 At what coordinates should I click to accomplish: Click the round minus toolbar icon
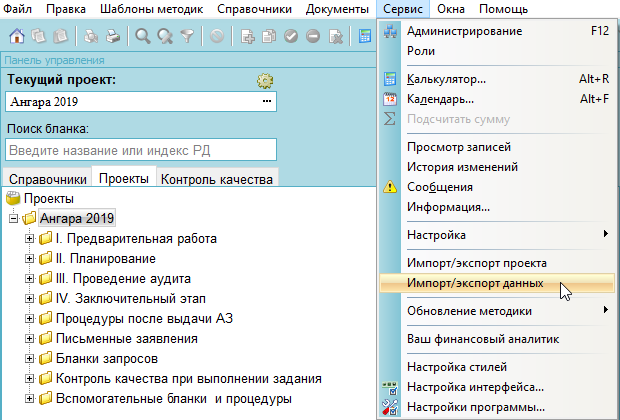(313, 37)
